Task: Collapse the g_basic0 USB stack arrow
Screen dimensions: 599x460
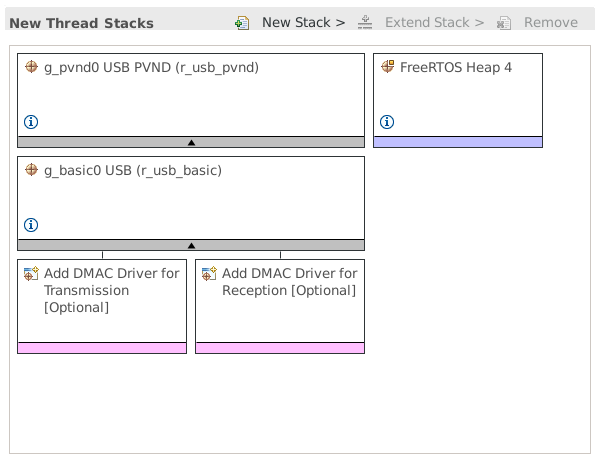Action: point(191,246)
